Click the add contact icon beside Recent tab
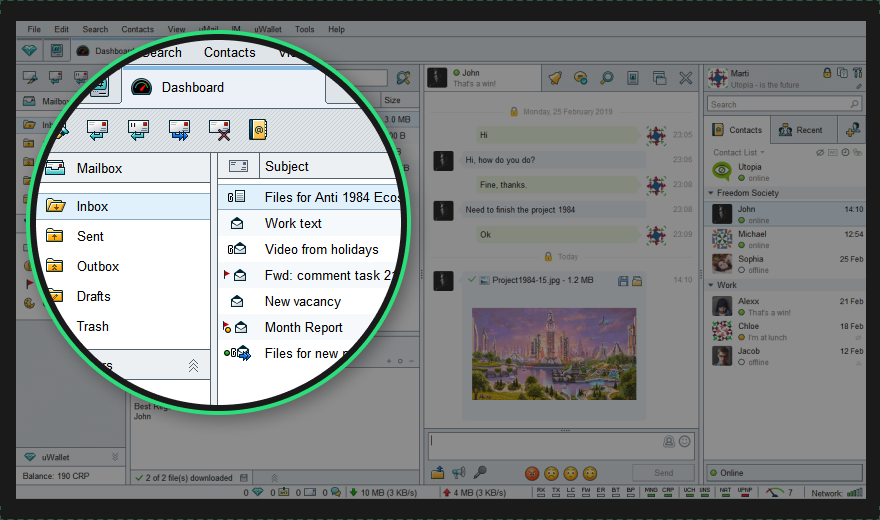This screenshot has width=880, height=520. [x=852, y=130]
